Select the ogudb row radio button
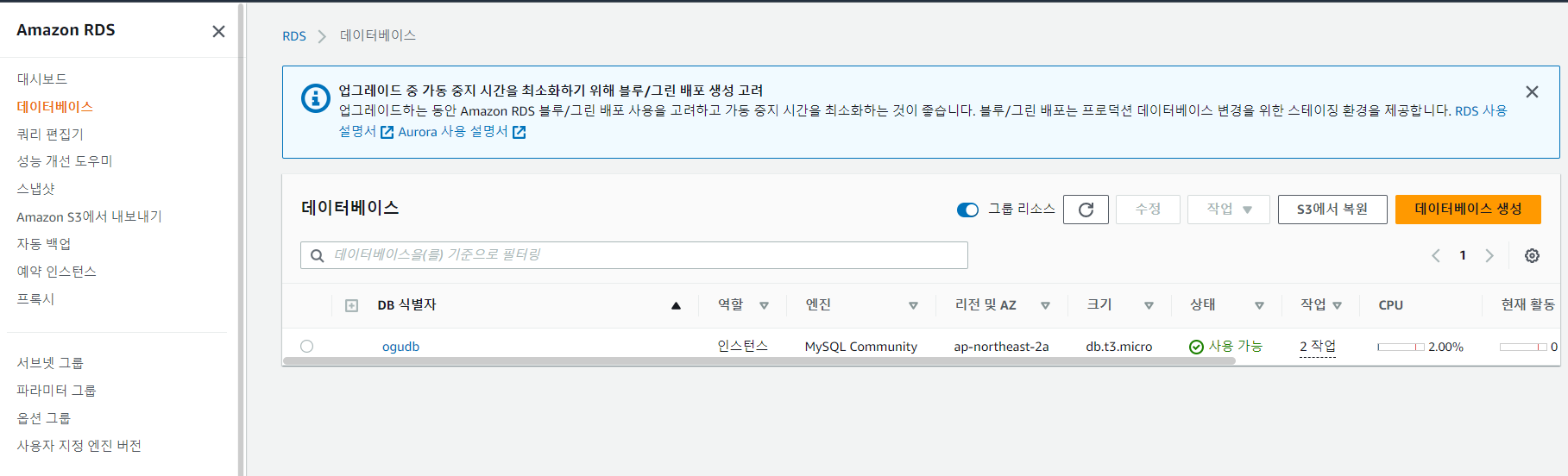Image resolution: width=1568 pixels, height=476 pixels. [x=306, y=347]
